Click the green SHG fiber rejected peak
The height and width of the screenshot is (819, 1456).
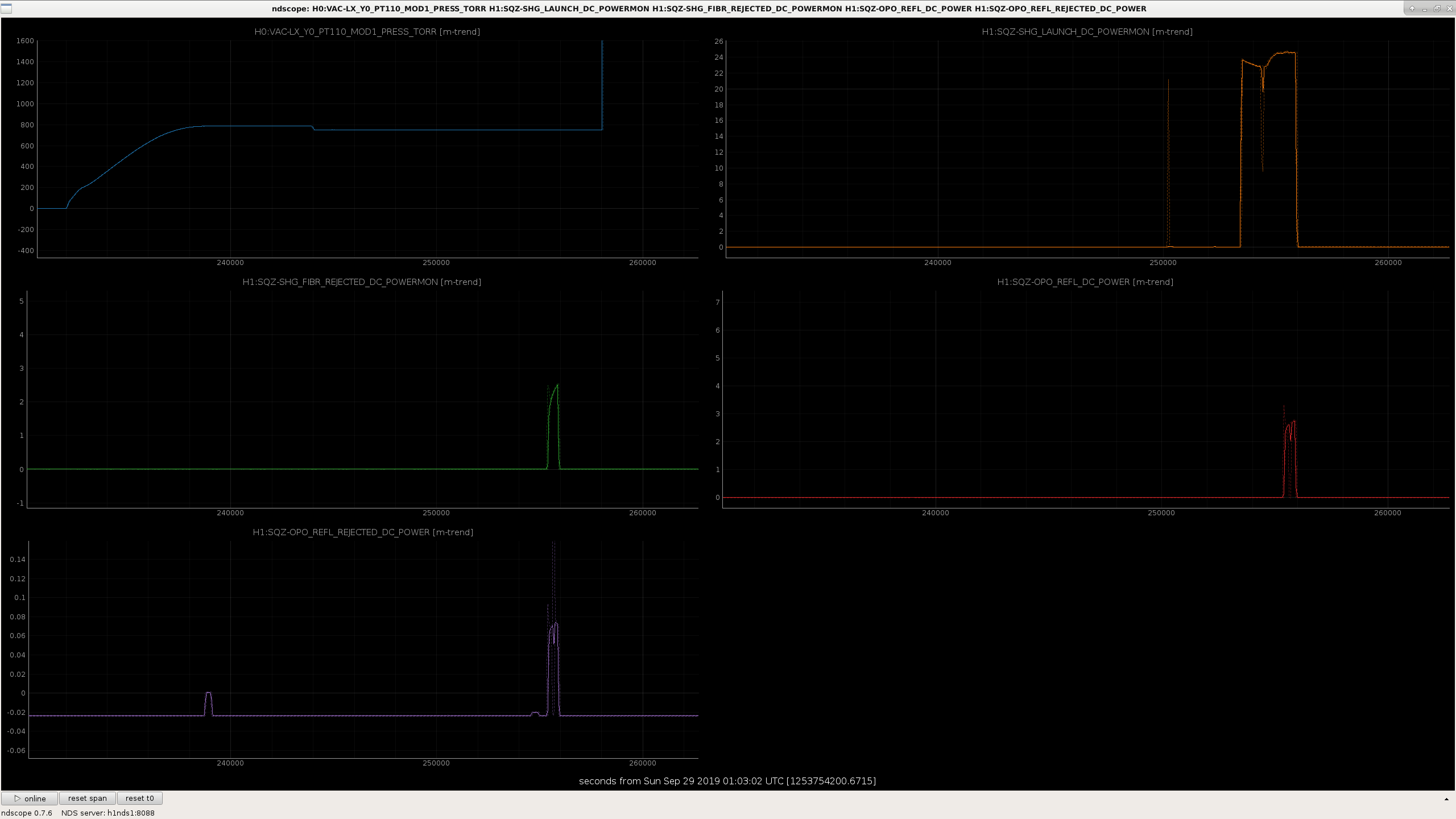(557, 386)
